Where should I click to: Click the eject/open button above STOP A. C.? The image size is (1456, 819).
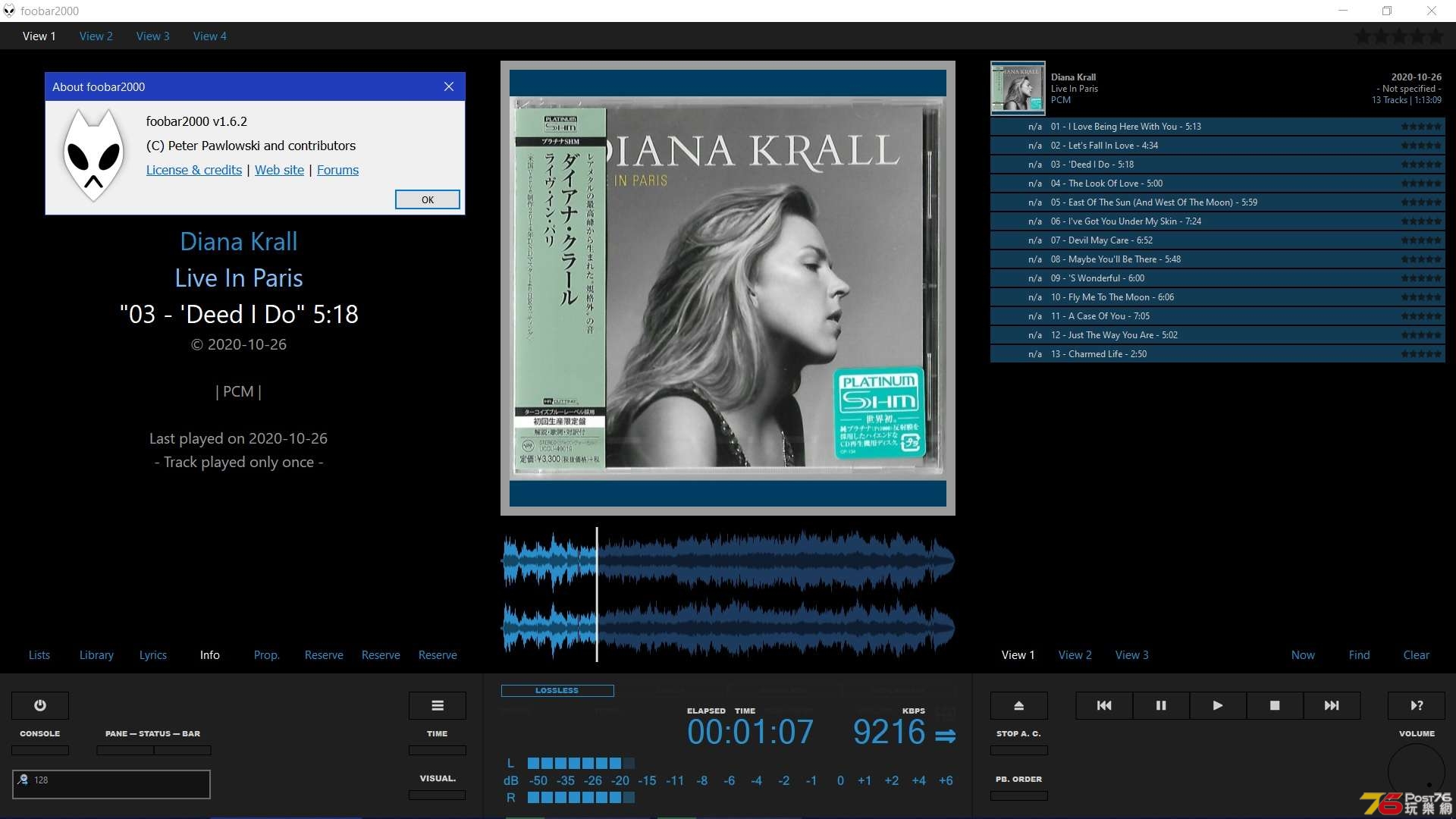(1019, 705)
